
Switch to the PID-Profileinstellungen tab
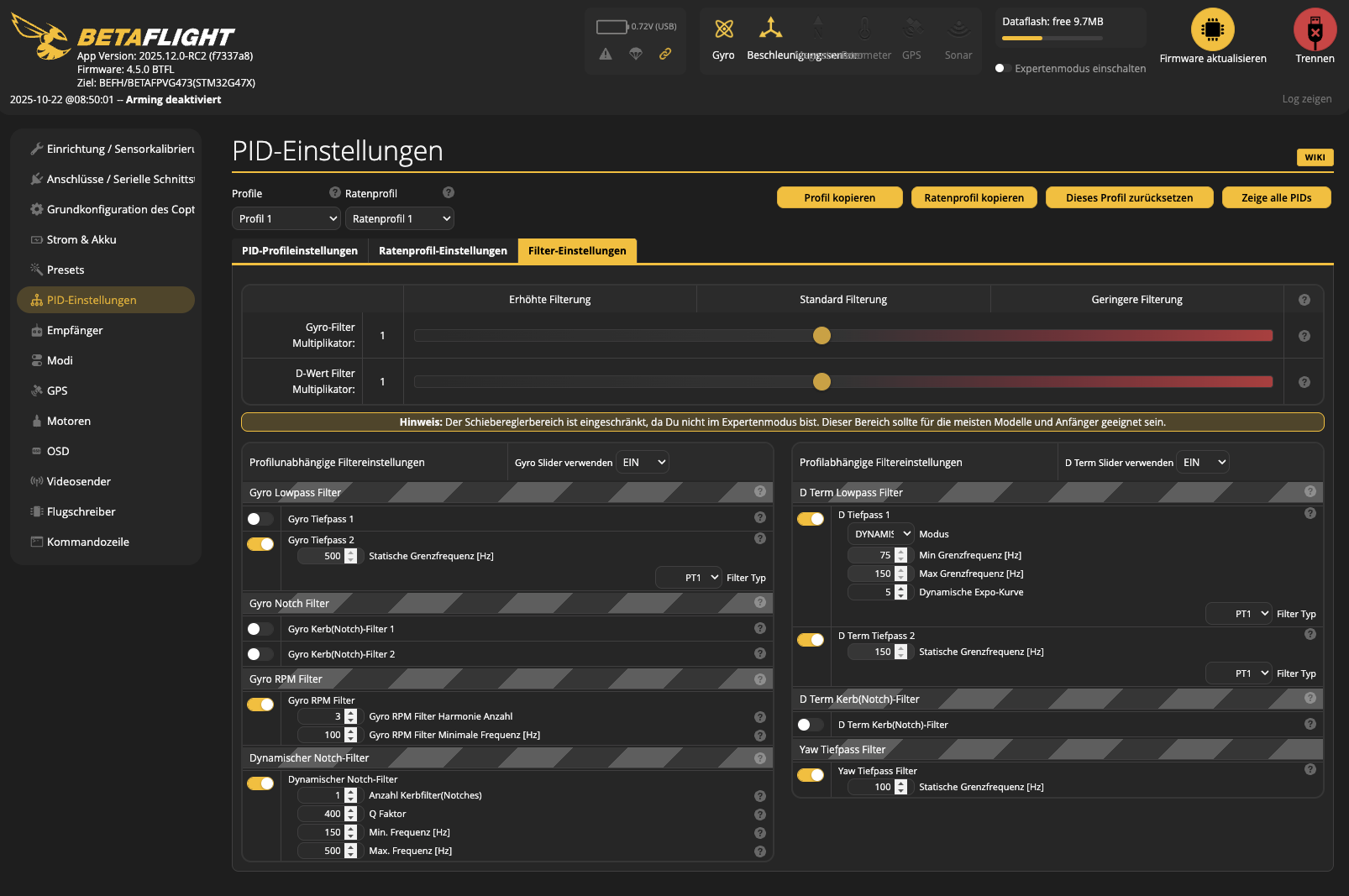coord(300,250)
